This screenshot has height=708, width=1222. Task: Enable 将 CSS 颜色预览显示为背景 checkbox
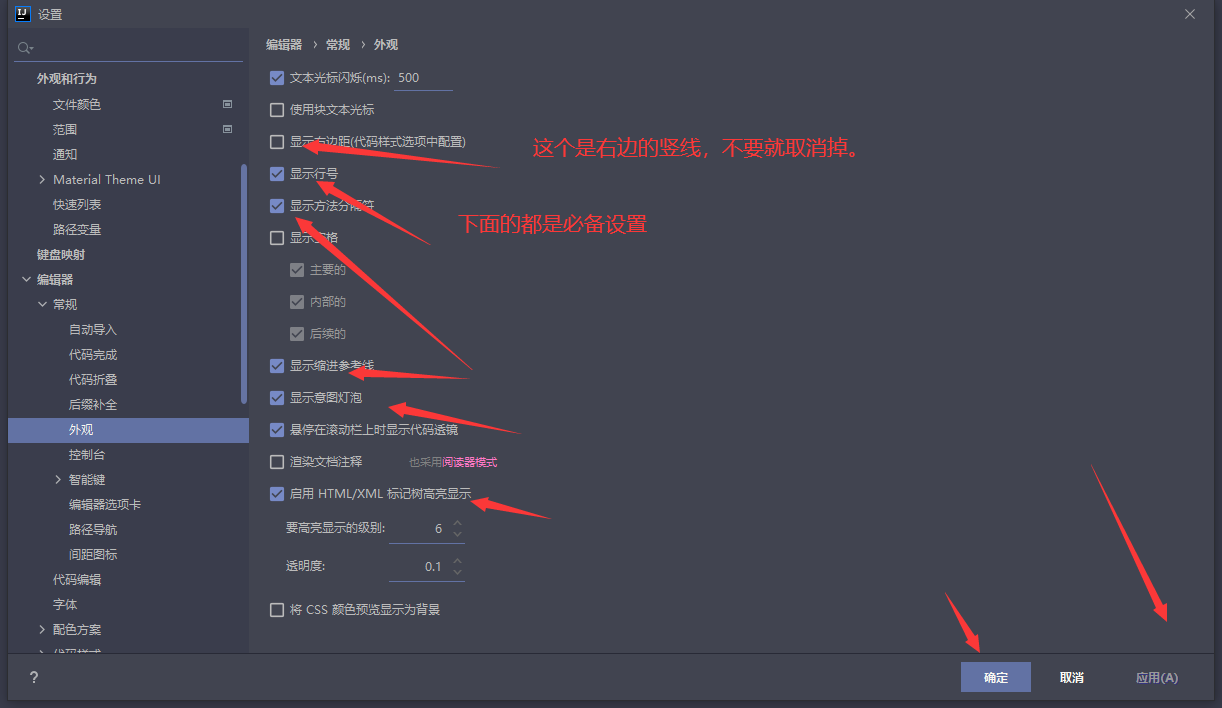coord(277,610)
